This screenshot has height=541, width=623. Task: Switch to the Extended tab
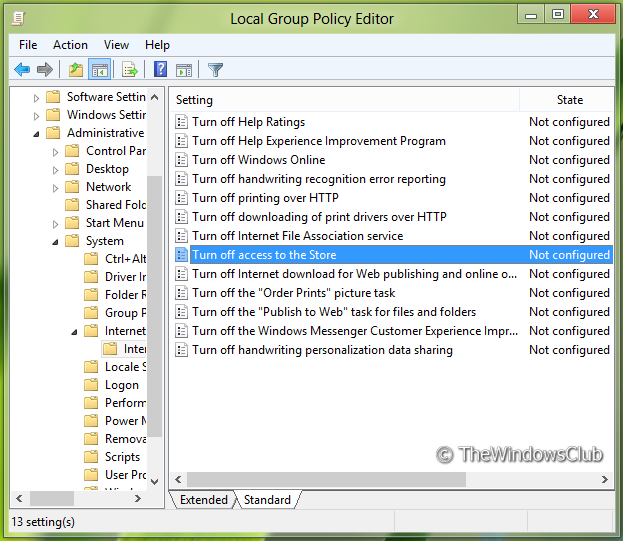203,500
